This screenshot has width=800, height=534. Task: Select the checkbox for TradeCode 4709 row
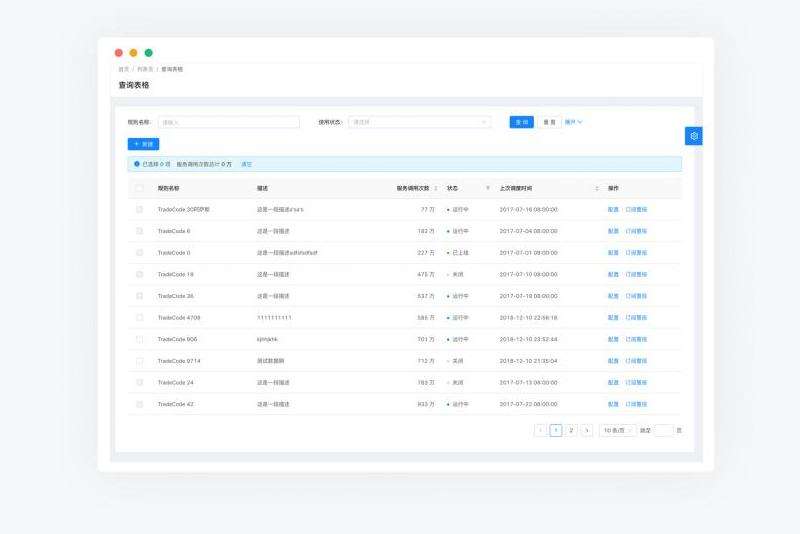pos(139,317)
